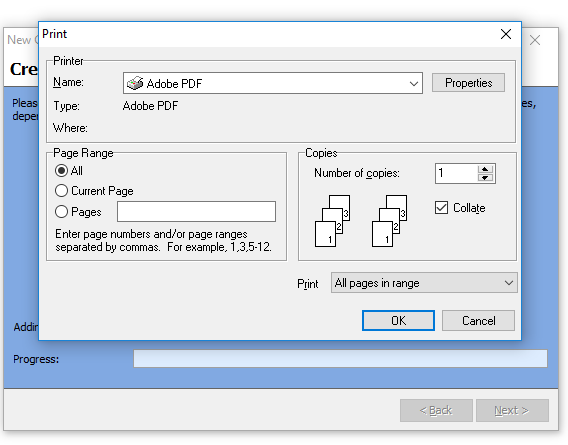The height and width of the screenshot is (445, 568).
Task: Select the All page range option
Action: [61, 170]
